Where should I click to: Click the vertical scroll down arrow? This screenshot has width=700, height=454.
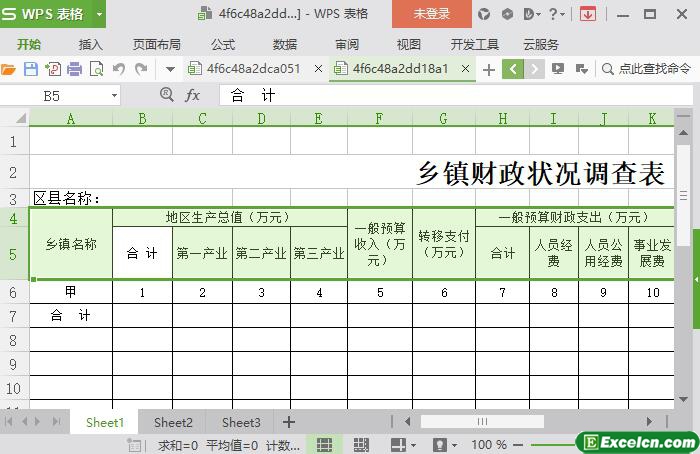(683, 400)
